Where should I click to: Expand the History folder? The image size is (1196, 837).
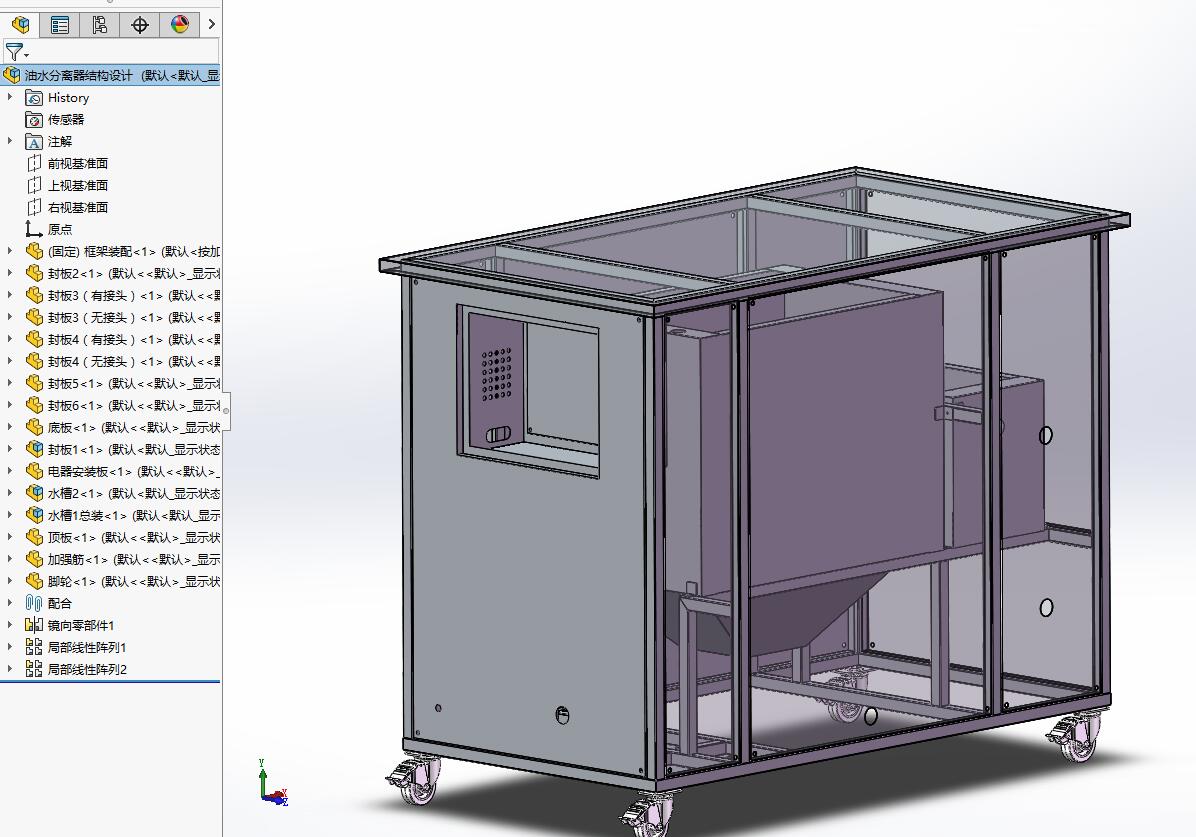[x=10, y=98]
